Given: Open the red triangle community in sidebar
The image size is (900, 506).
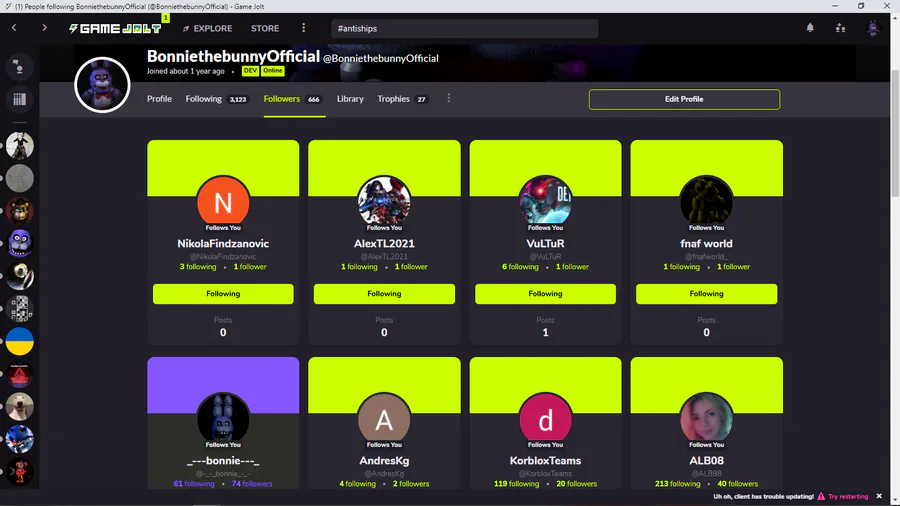Looking at the screenshot, I should point(20,374).
